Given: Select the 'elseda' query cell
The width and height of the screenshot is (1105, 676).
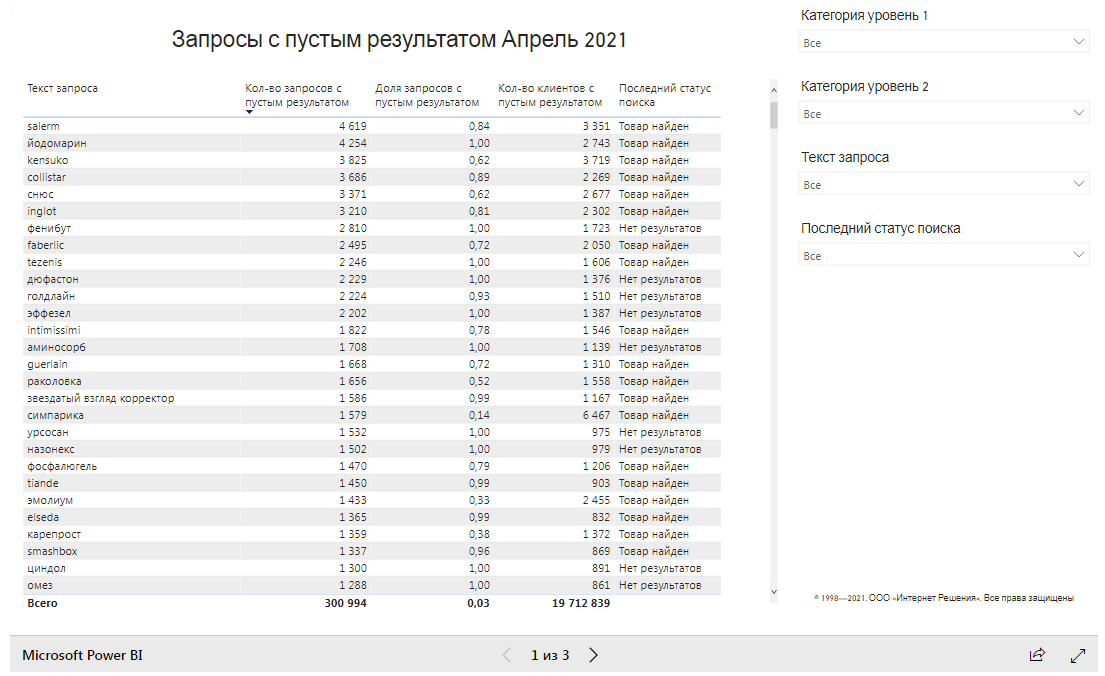Looking at the screenshot, I should coord(43,517).
